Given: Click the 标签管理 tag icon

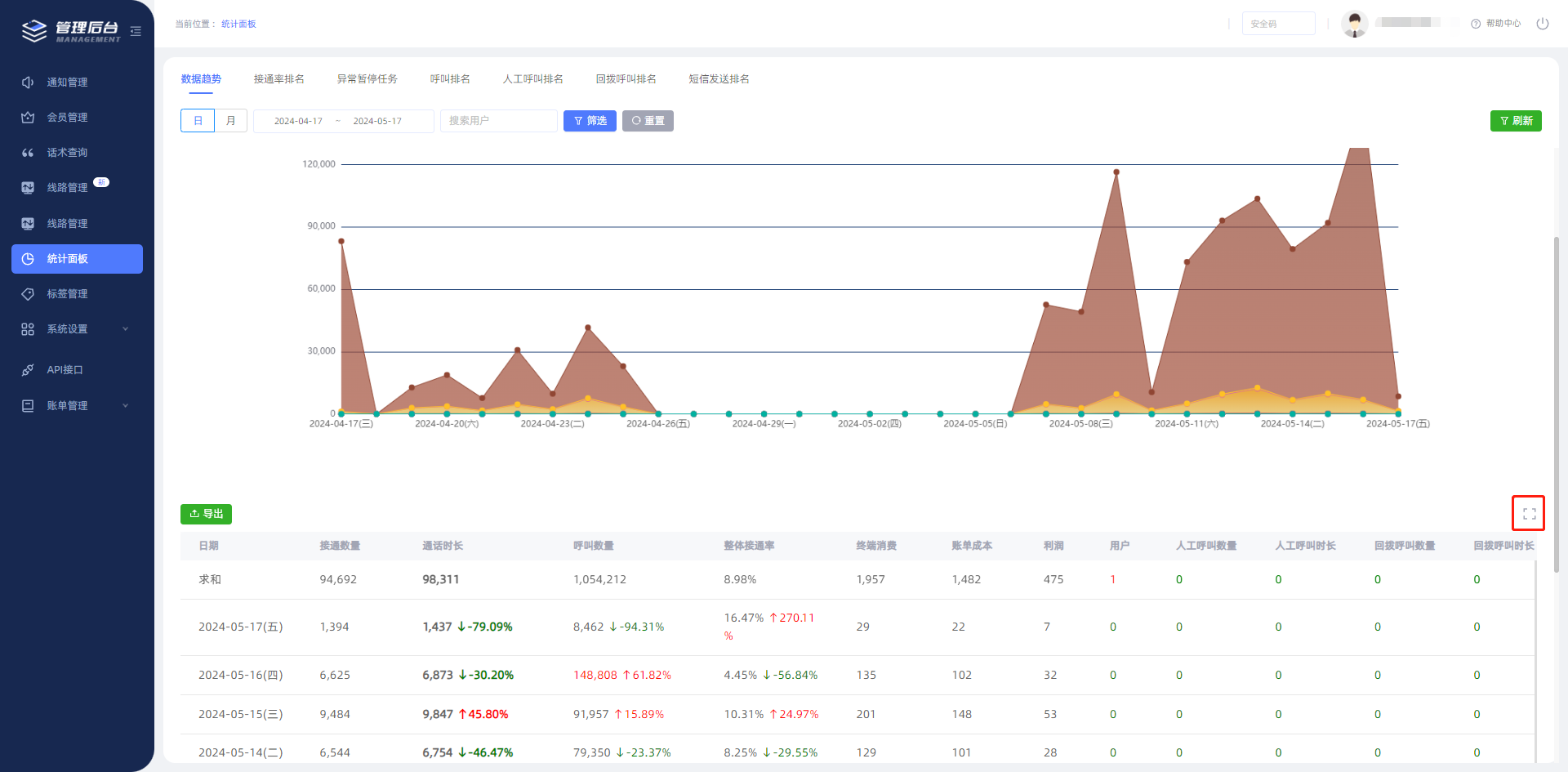Looking at the screenshot, I should click(28, 294).
